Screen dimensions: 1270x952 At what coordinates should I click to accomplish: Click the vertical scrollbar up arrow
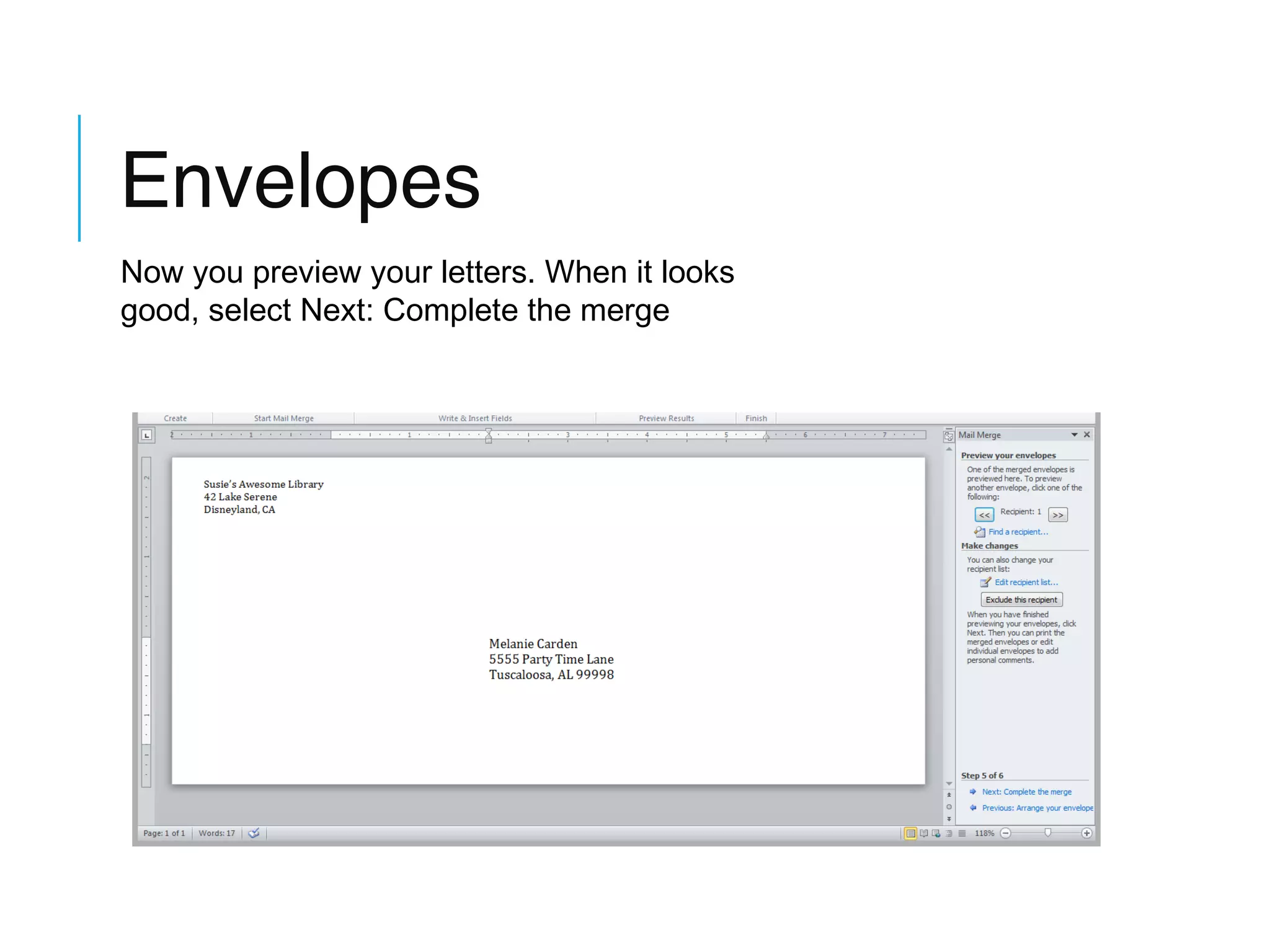[949, 449]
